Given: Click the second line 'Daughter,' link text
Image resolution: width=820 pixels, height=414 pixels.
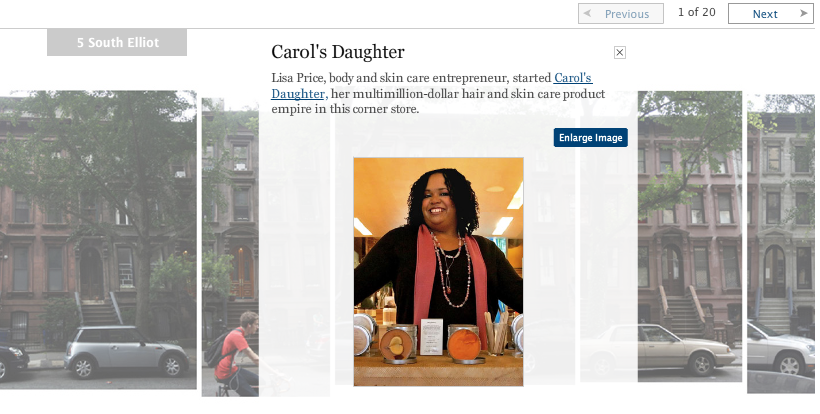Looking at the screenshot, I should 300,94.
